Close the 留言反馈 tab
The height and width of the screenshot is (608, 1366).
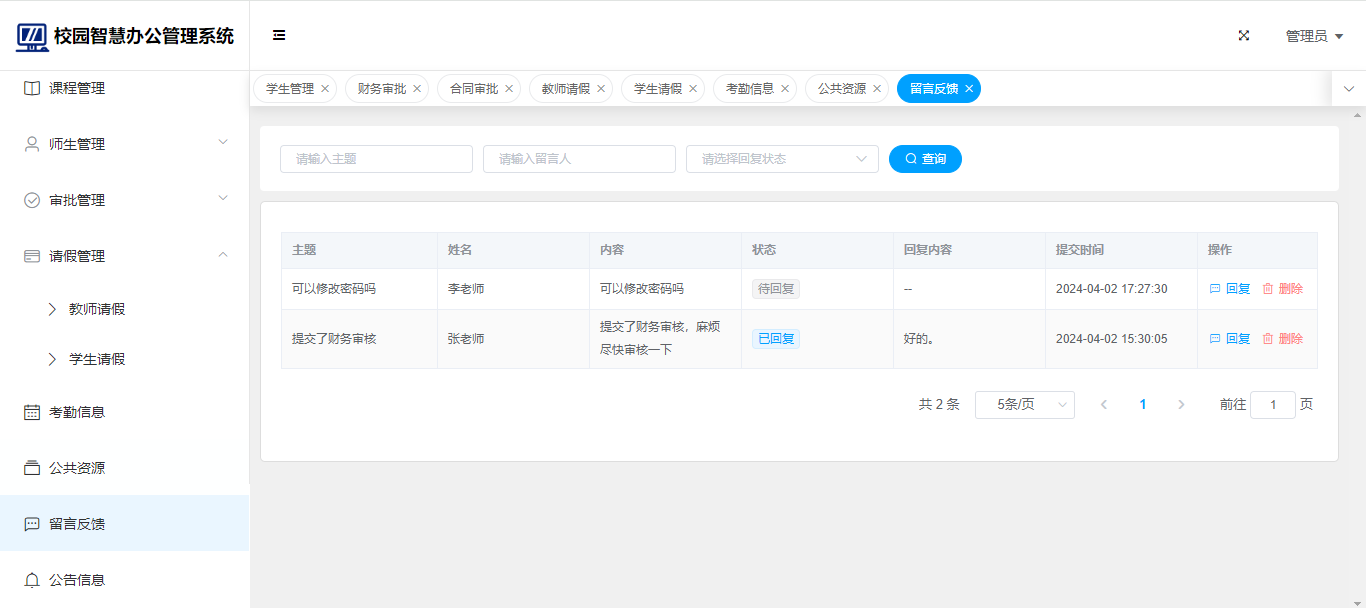click(969, 89)
